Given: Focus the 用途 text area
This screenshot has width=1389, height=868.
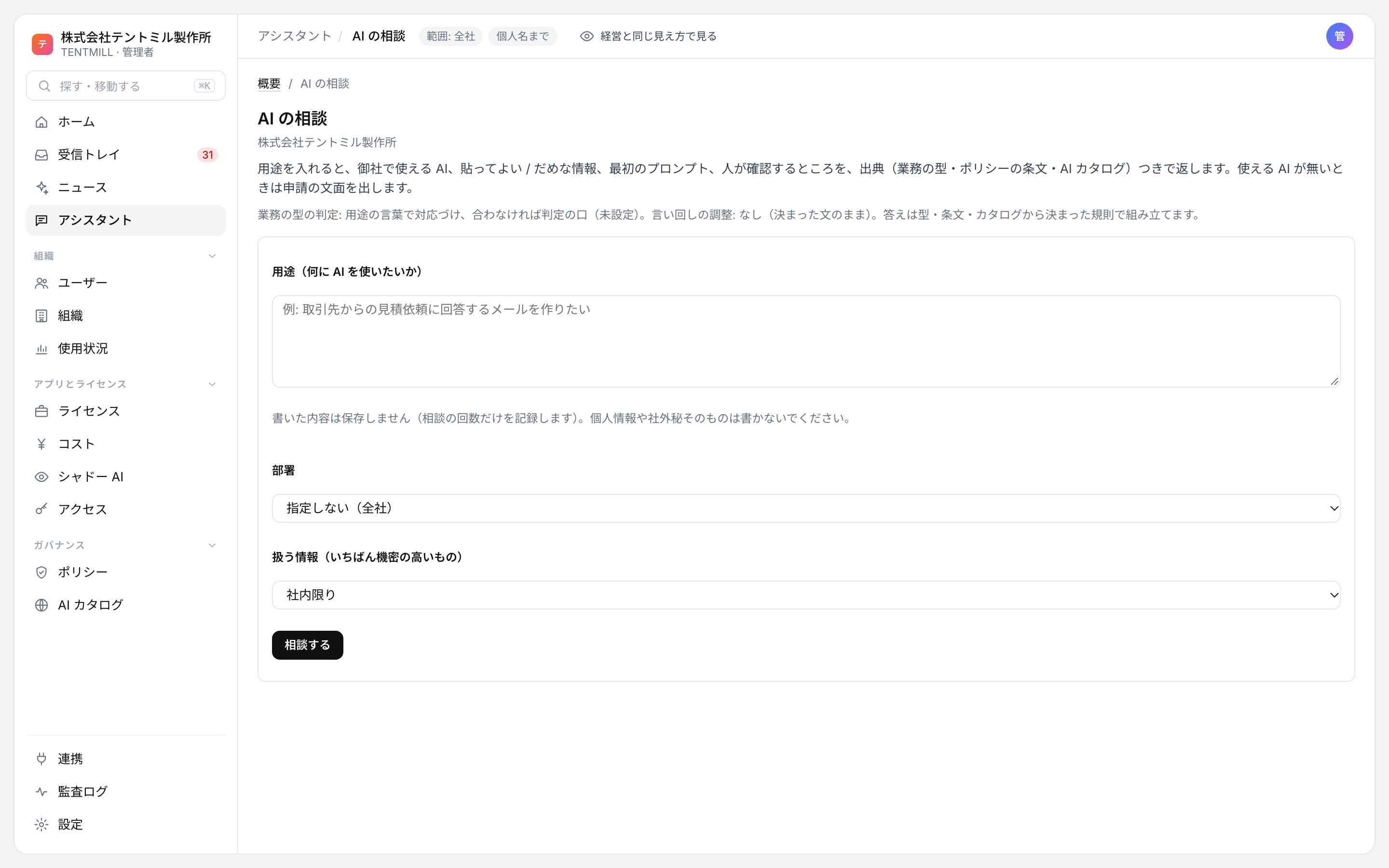Looking at the screenshot, I should [806, 341].
